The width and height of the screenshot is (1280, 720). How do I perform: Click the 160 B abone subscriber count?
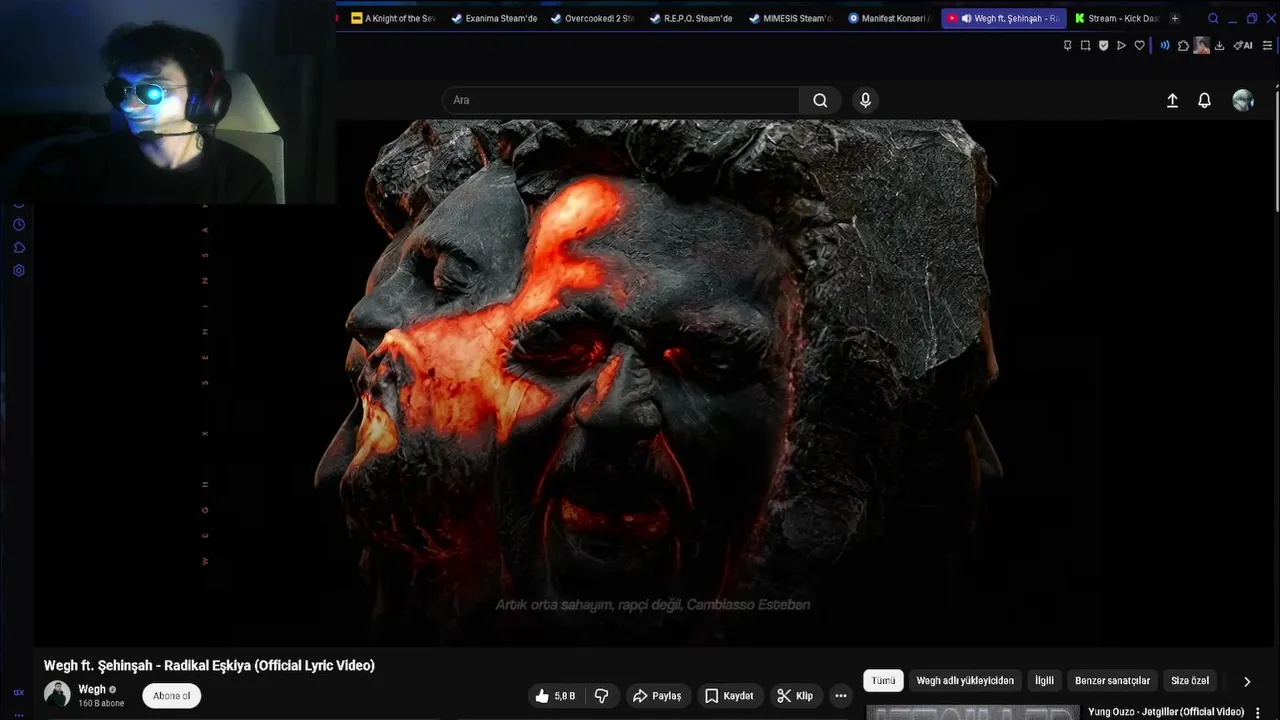coord(101,704)
